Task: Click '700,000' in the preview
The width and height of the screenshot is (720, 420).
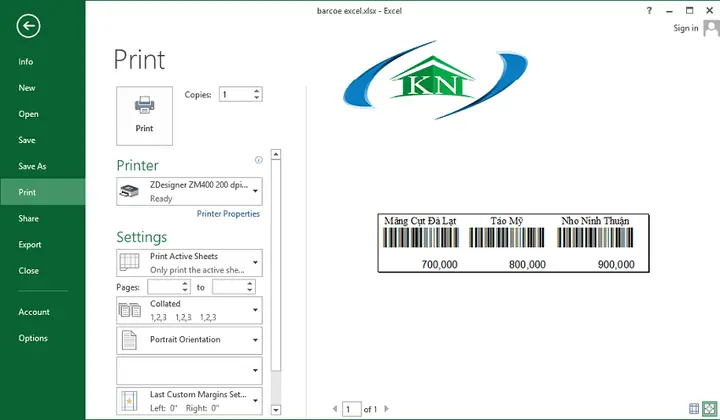Action: coord(439,264)
